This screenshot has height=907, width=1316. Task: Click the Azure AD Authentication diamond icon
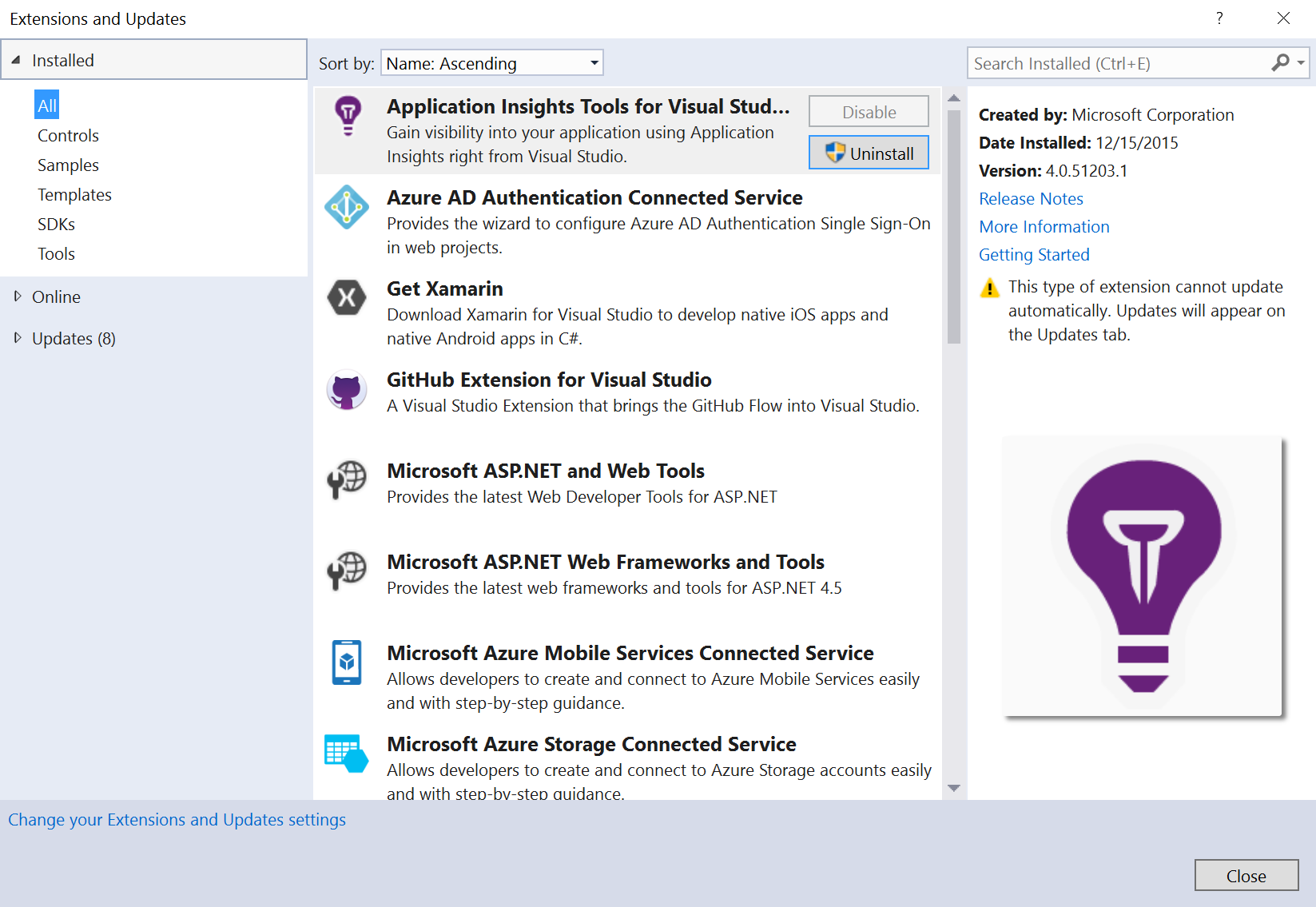pos(347,207)
